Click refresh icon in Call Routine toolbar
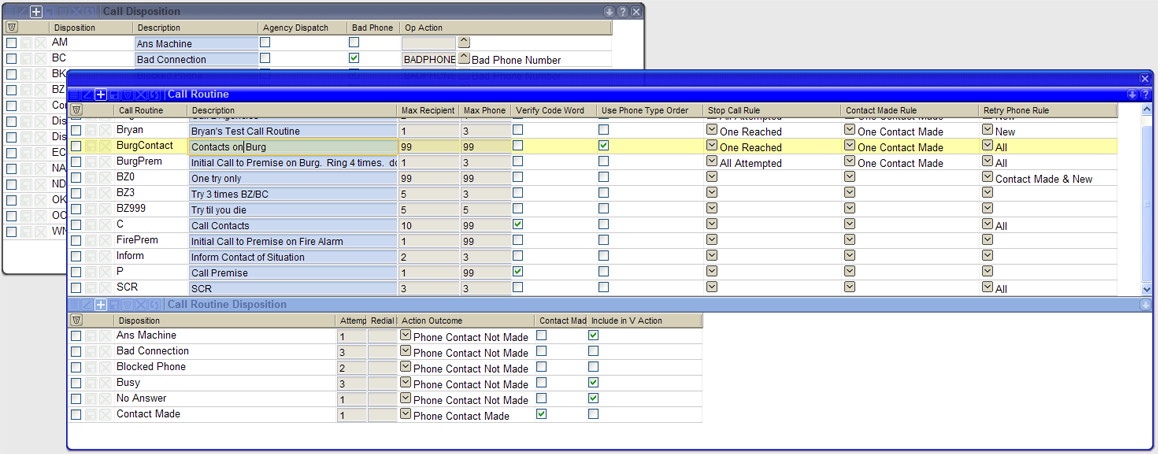The image size is (1158, 454). (154, 94)
